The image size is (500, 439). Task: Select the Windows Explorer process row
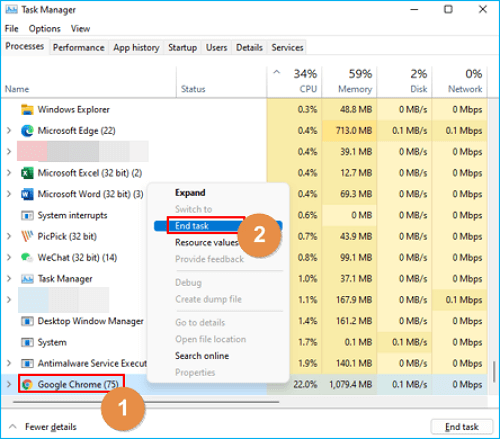[x=244, y=110]
